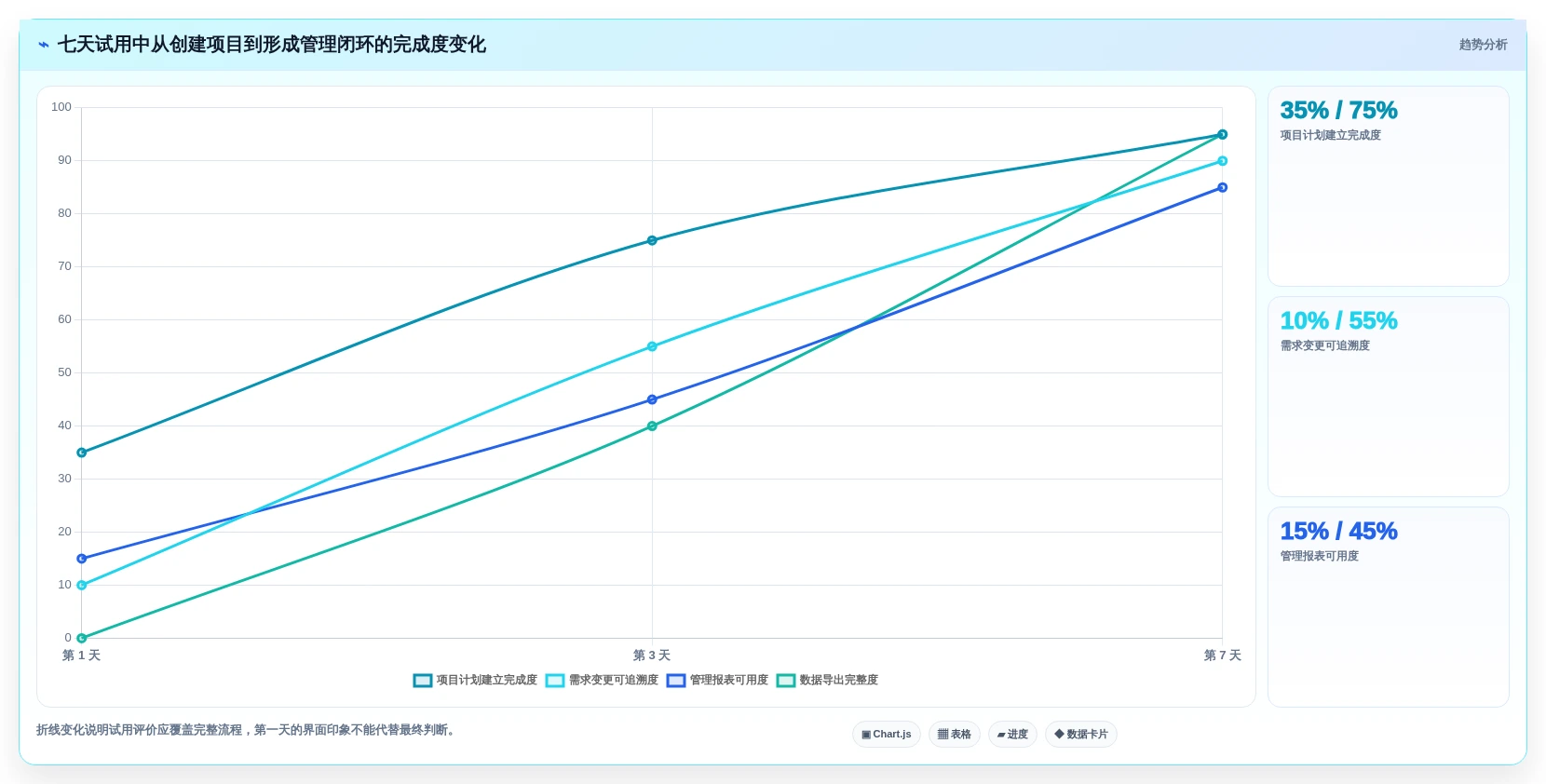1546x784 pixels.
Task: Click the 10% / 55% stat card value
Action: (1338, 320)
